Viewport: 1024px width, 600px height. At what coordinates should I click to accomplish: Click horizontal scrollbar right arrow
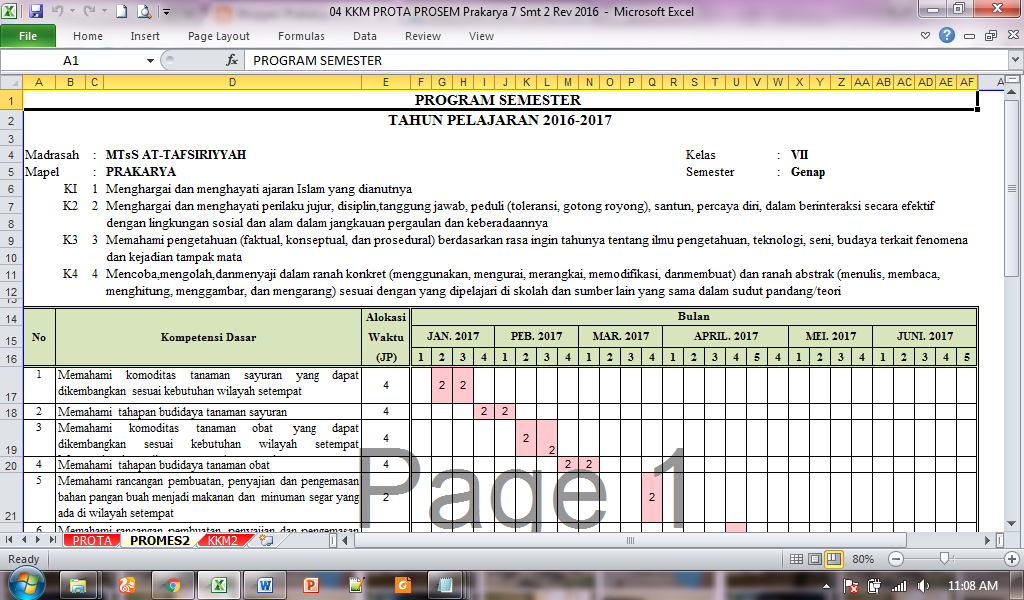pyautogui.click(x=987, y=540)
